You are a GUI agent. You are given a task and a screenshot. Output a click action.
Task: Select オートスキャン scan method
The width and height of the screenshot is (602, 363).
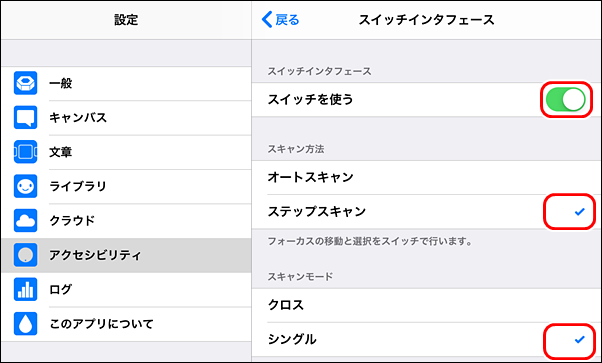[427, 177]
